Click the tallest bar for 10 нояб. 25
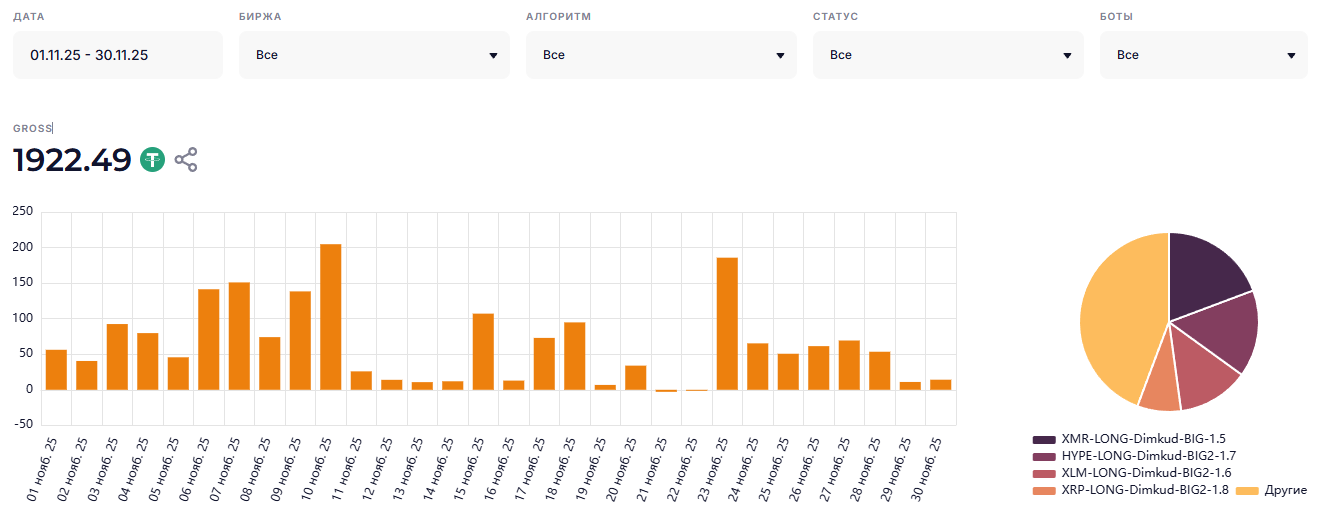1318x509 pixels. coord(331,316)
